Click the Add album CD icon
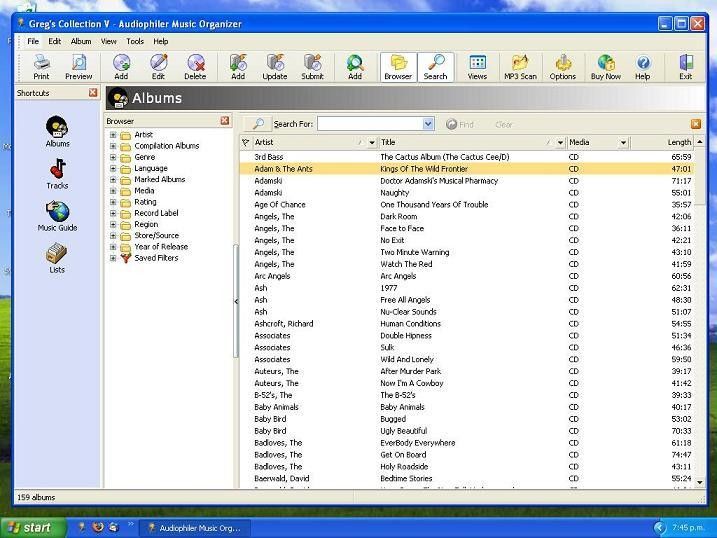717x538 pixels. [121, 67]
